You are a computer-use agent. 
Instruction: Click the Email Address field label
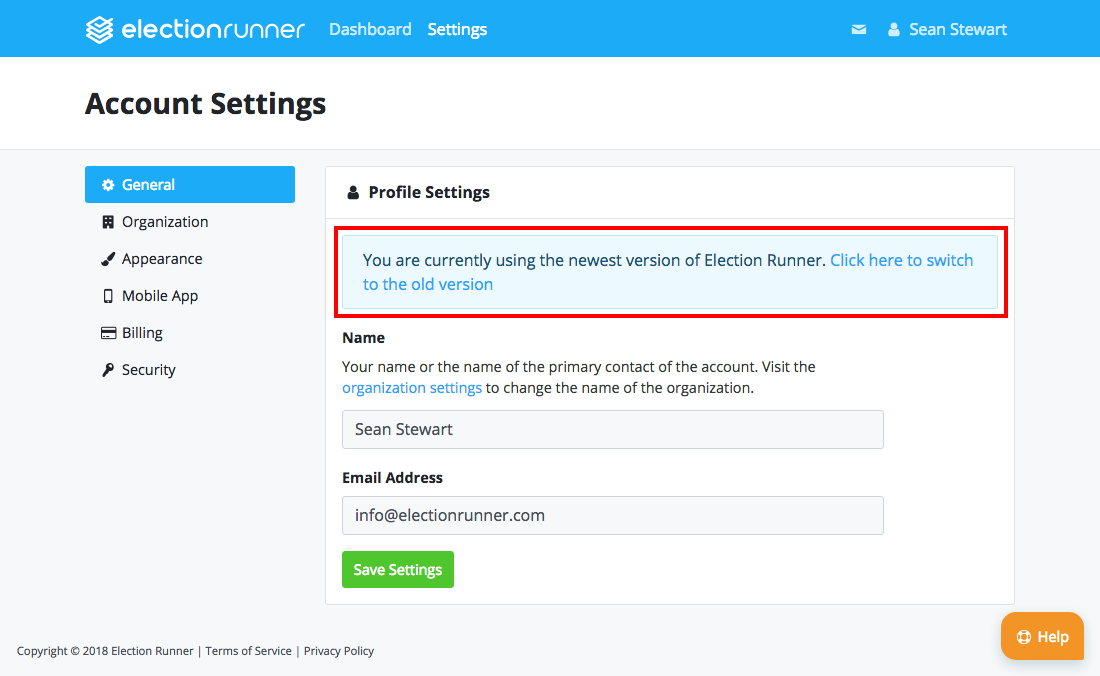coord(392,478)
